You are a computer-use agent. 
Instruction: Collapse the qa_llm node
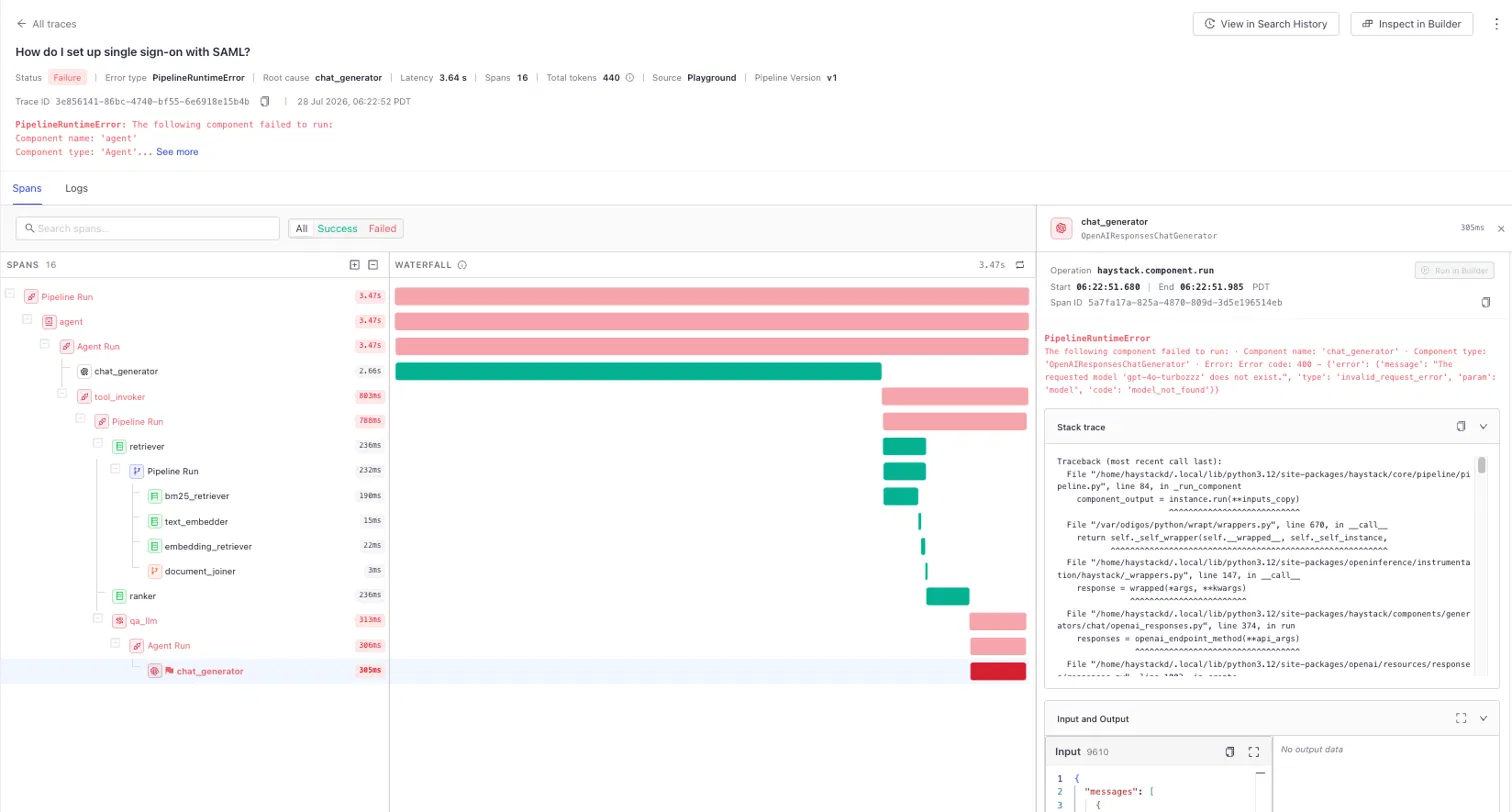coord(98,617)
